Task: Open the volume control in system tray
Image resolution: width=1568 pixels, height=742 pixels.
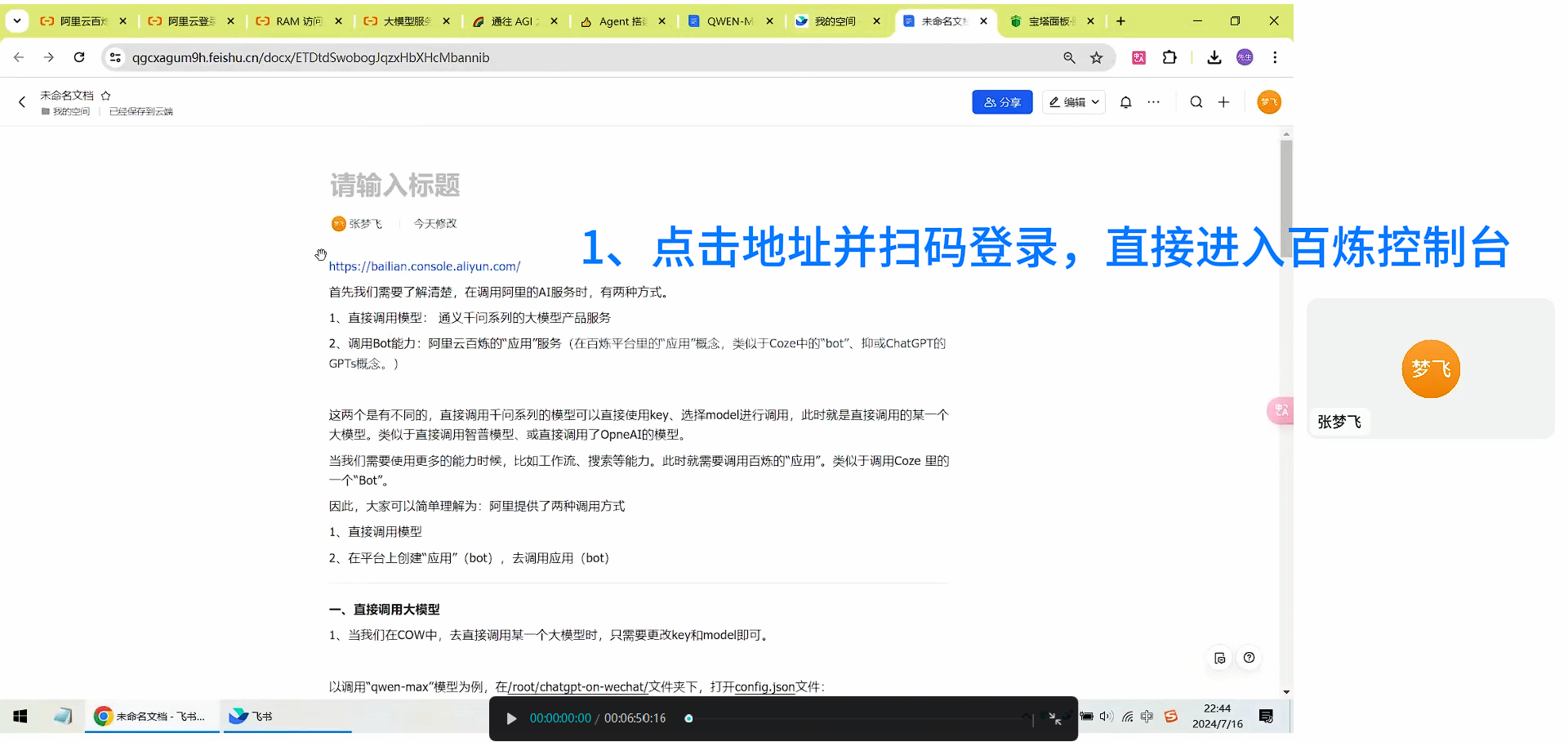Action: point(1107,717)
